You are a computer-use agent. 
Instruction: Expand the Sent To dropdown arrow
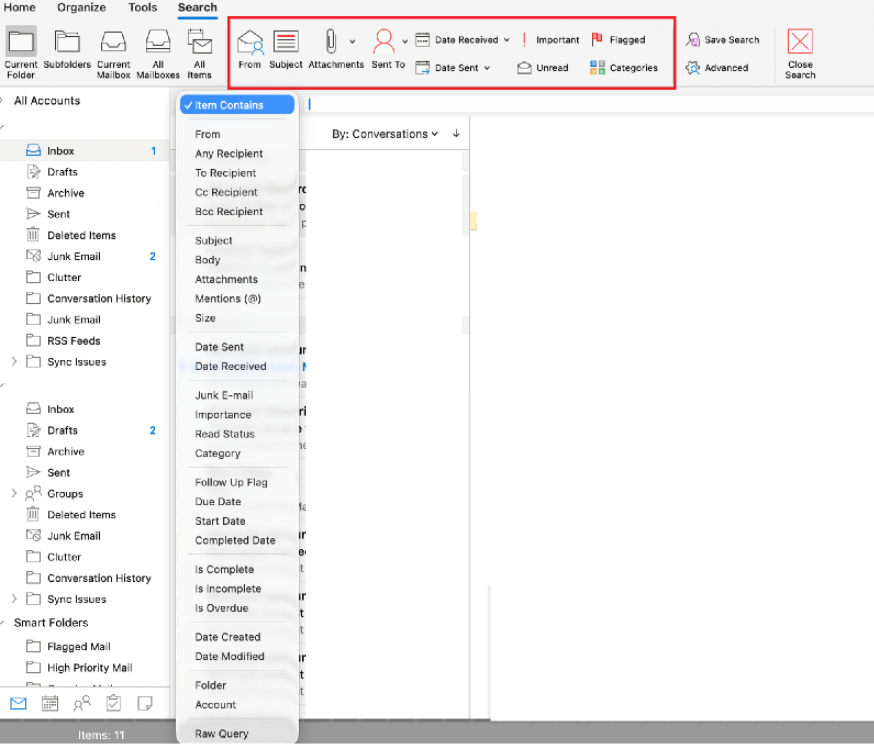(x=405, y=42)
